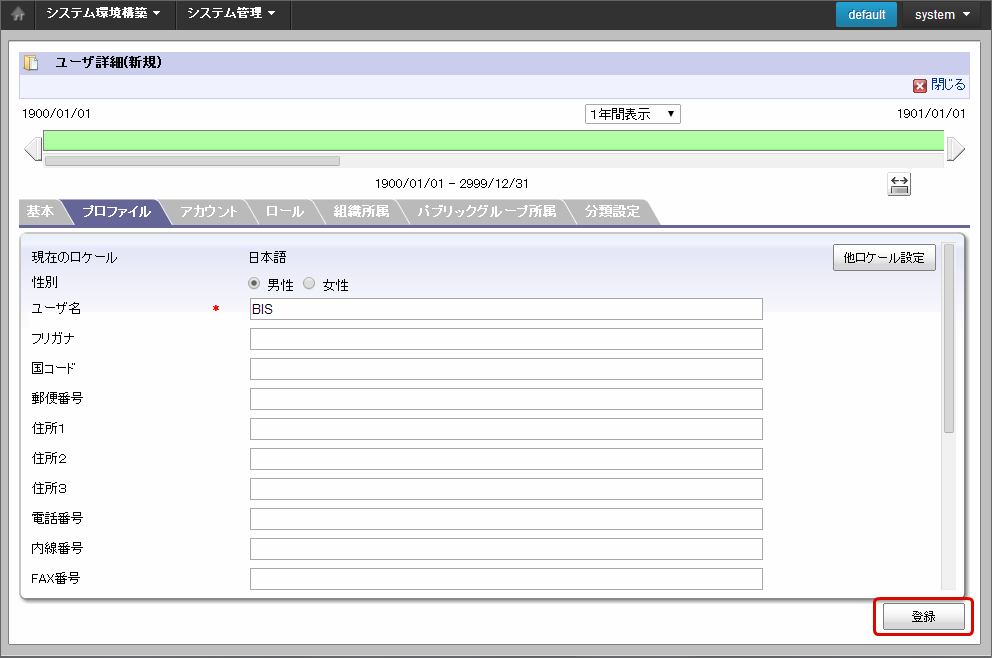Click the 登録 register button
Screen dimensions: 992x658
click(924, 616)
